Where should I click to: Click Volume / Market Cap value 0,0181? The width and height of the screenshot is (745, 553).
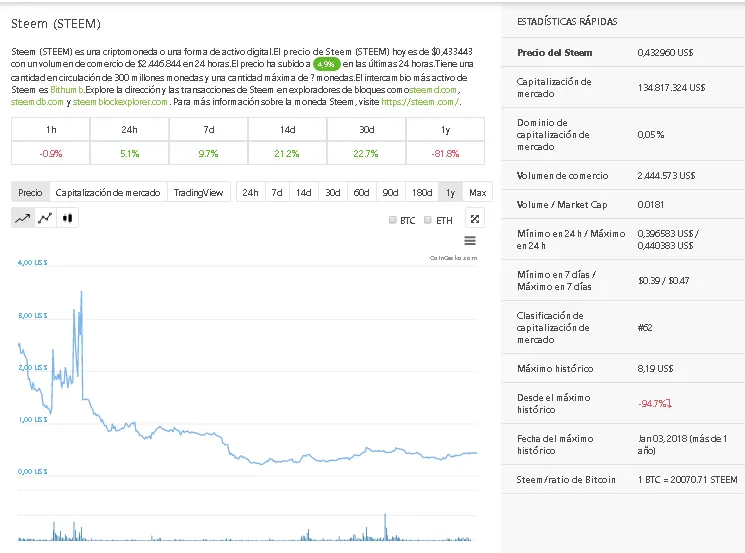(650, 204)
